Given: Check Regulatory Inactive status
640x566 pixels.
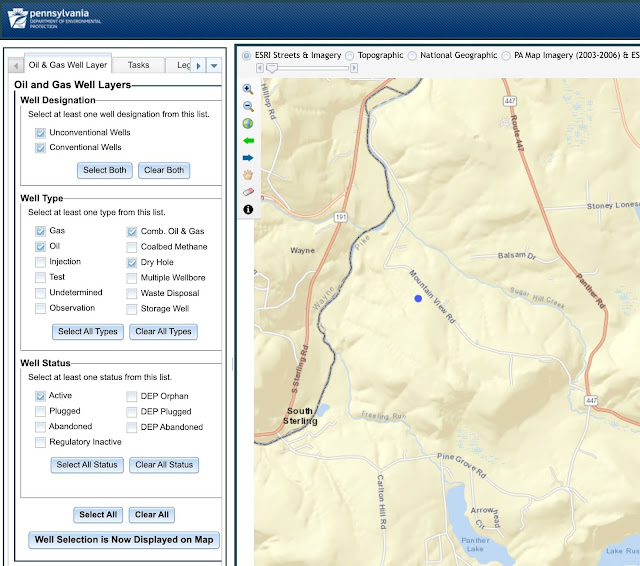Looking at the screenshot, I should pos(40,442).
